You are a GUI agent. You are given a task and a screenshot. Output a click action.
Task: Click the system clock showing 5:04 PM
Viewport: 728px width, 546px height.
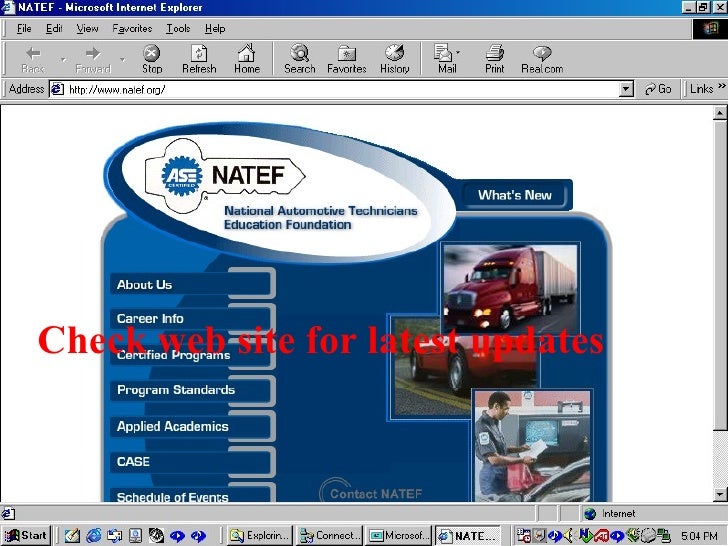tap(699, 536)
